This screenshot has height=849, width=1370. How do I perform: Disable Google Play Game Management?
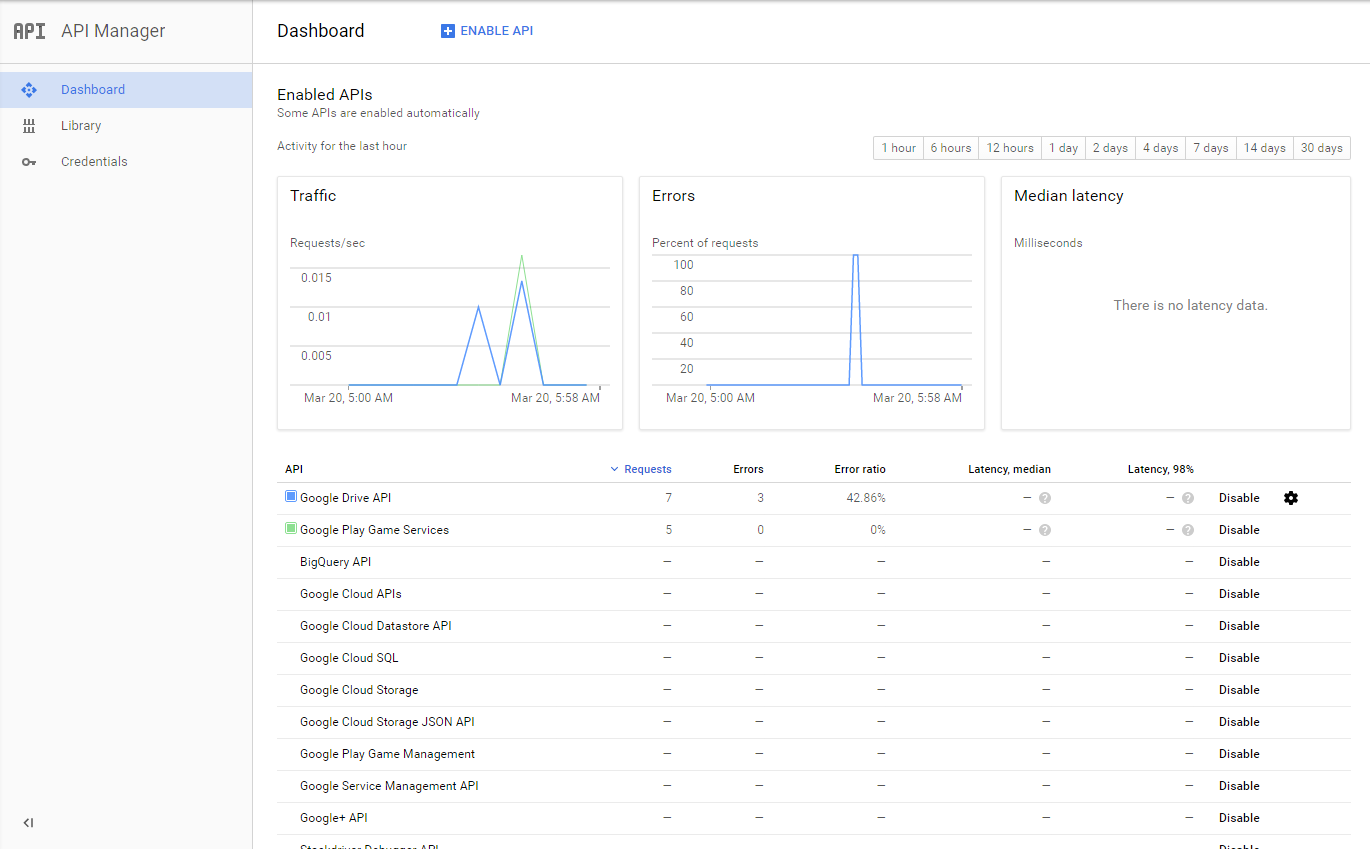click(x=1239, y=754)
